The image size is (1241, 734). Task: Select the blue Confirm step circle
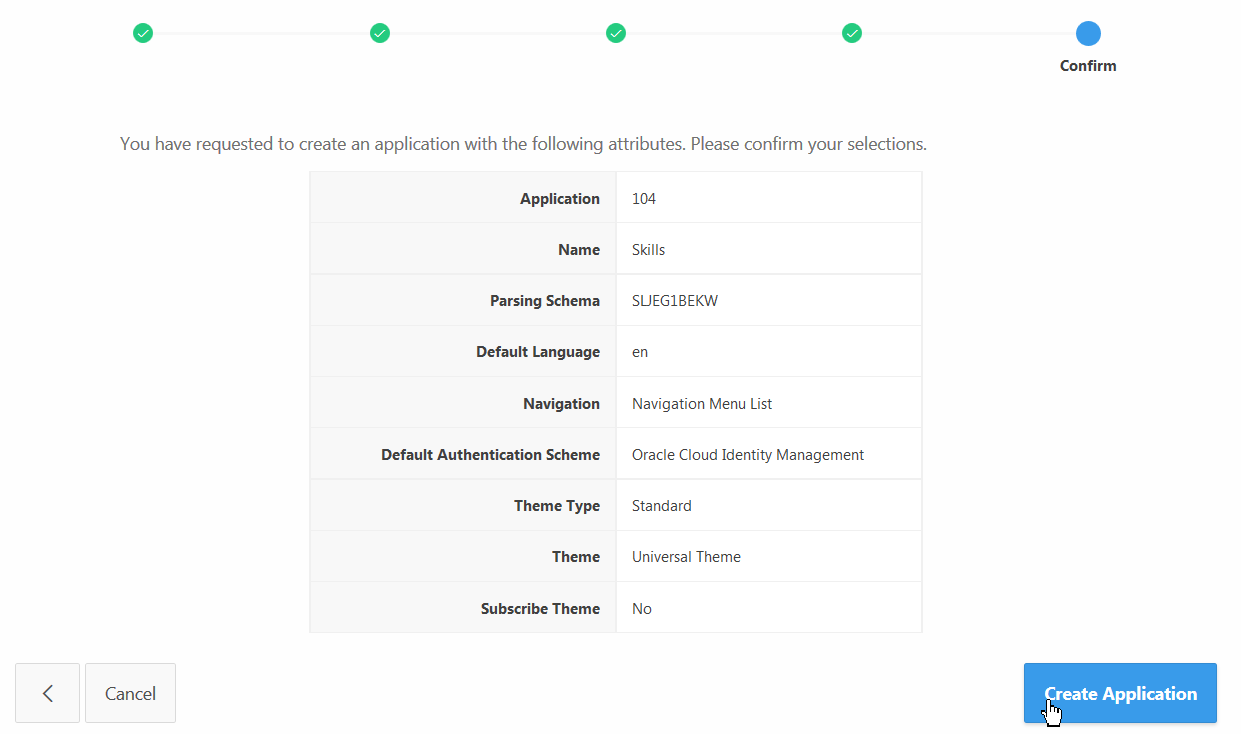coord(1088,33)
